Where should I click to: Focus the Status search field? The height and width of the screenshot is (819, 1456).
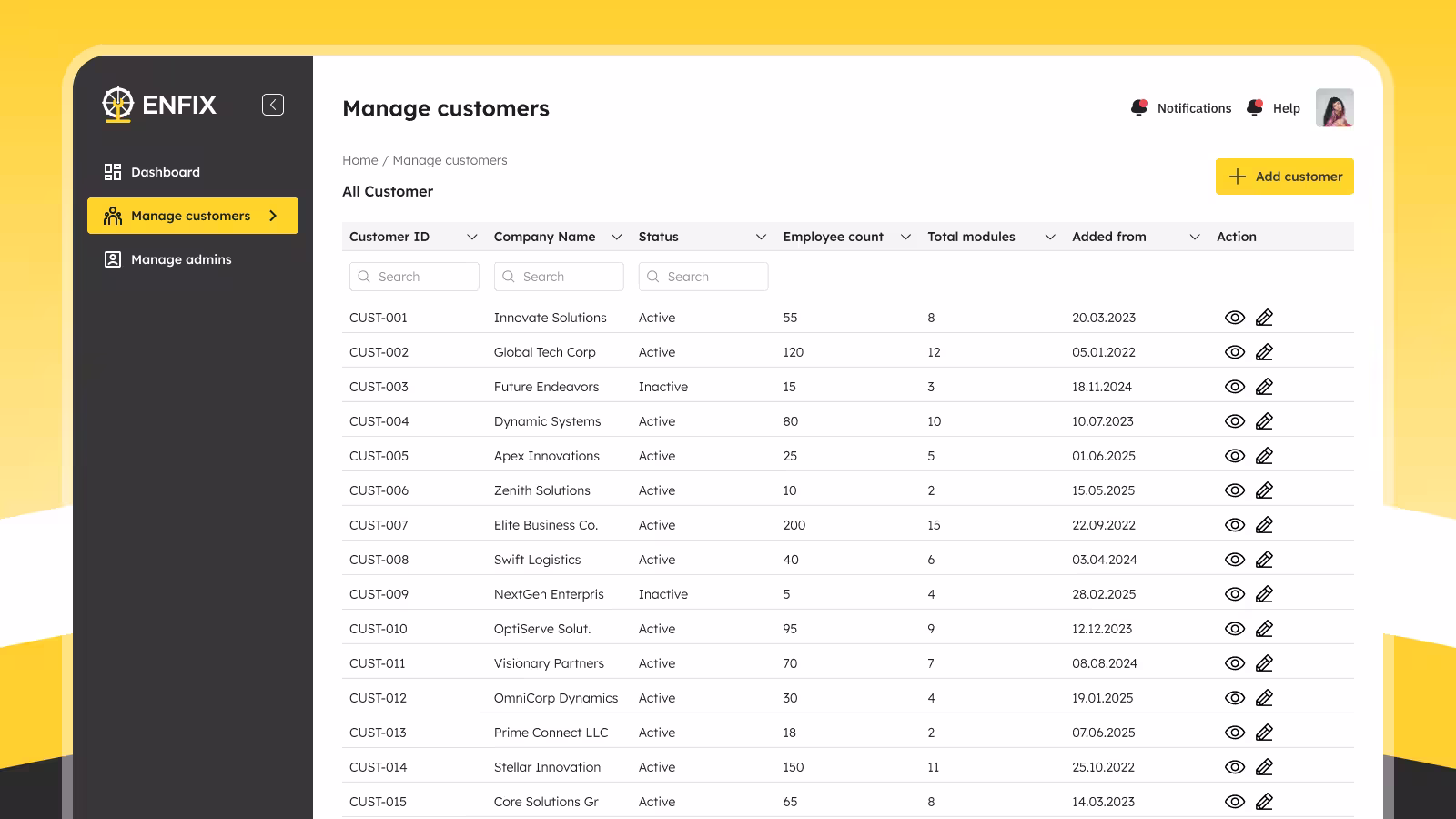click(x=703, y=277)
